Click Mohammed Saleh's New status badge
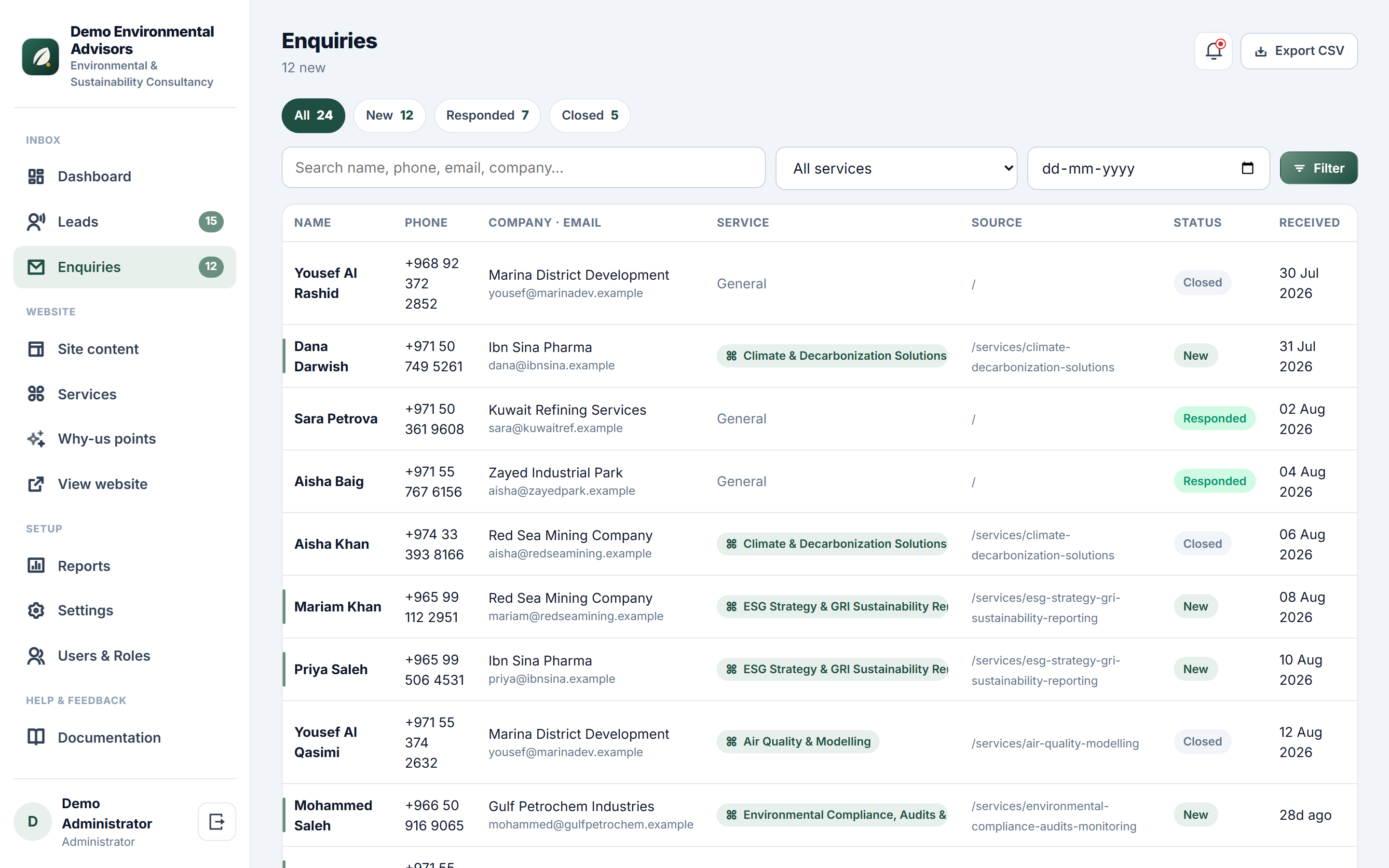Image resolution: width=1389 pixels, height=868 pixels. click(x=1195, y=814)
